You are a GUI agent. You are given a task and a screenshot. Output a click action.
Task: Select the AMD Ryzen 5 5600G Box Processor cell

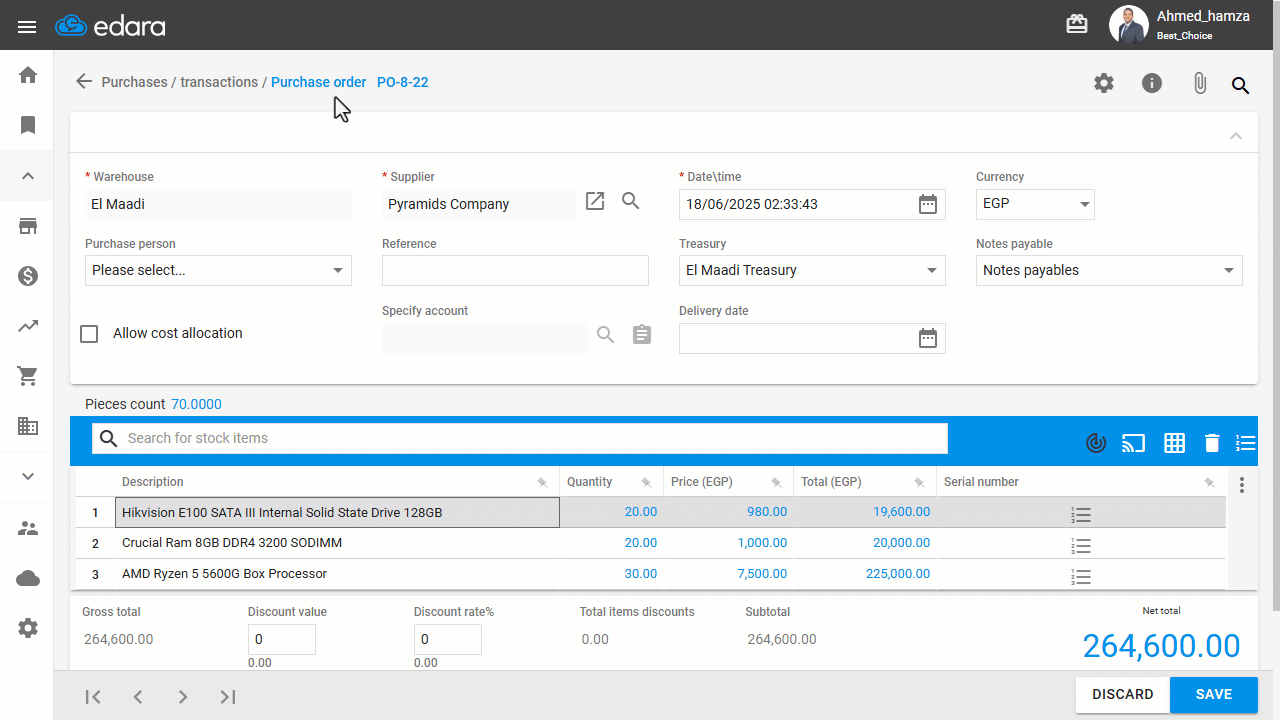338,574
